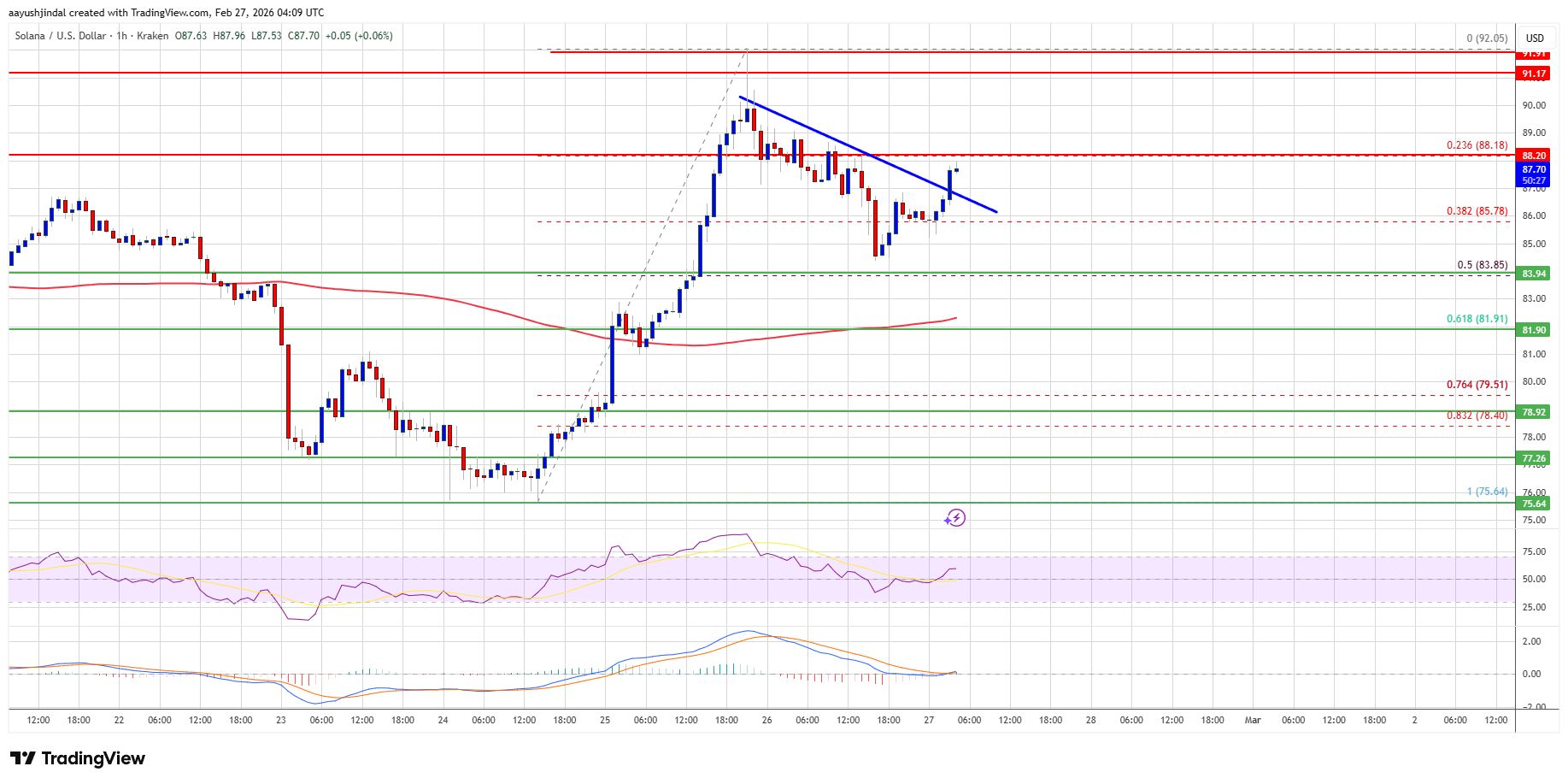Click the purple lightning bolt event icon
Image resolution: width=1568 pixels, height=784 pixels.
(955, 517)
